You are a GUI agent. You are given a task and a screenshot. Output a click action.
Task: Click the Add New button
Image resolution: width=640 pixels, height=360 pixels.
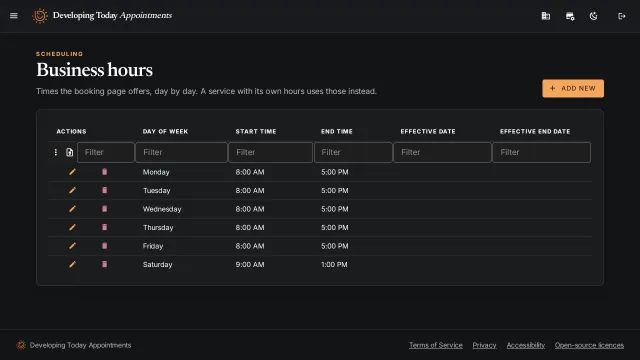(x=573, y=88)
